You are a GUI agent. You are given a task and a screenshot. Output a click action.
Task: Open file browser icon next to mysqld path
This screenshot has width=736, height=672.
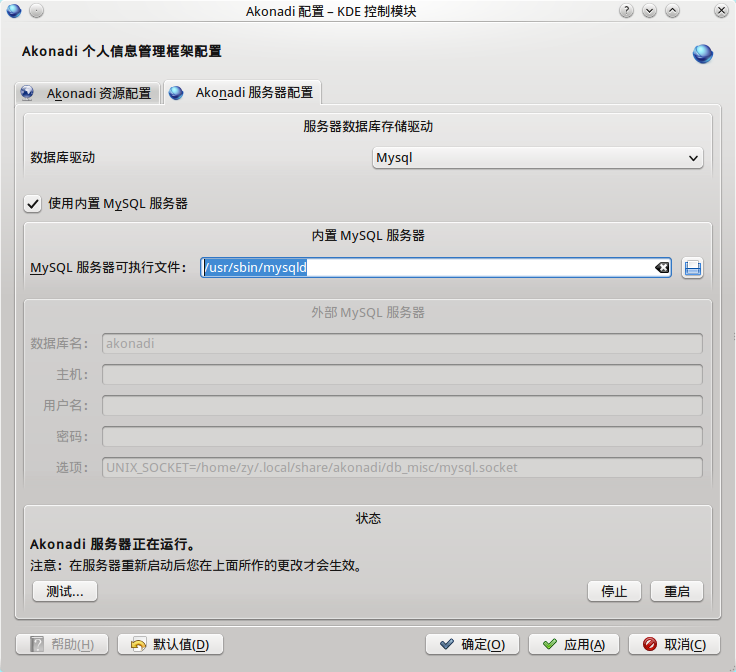(692, 268)
